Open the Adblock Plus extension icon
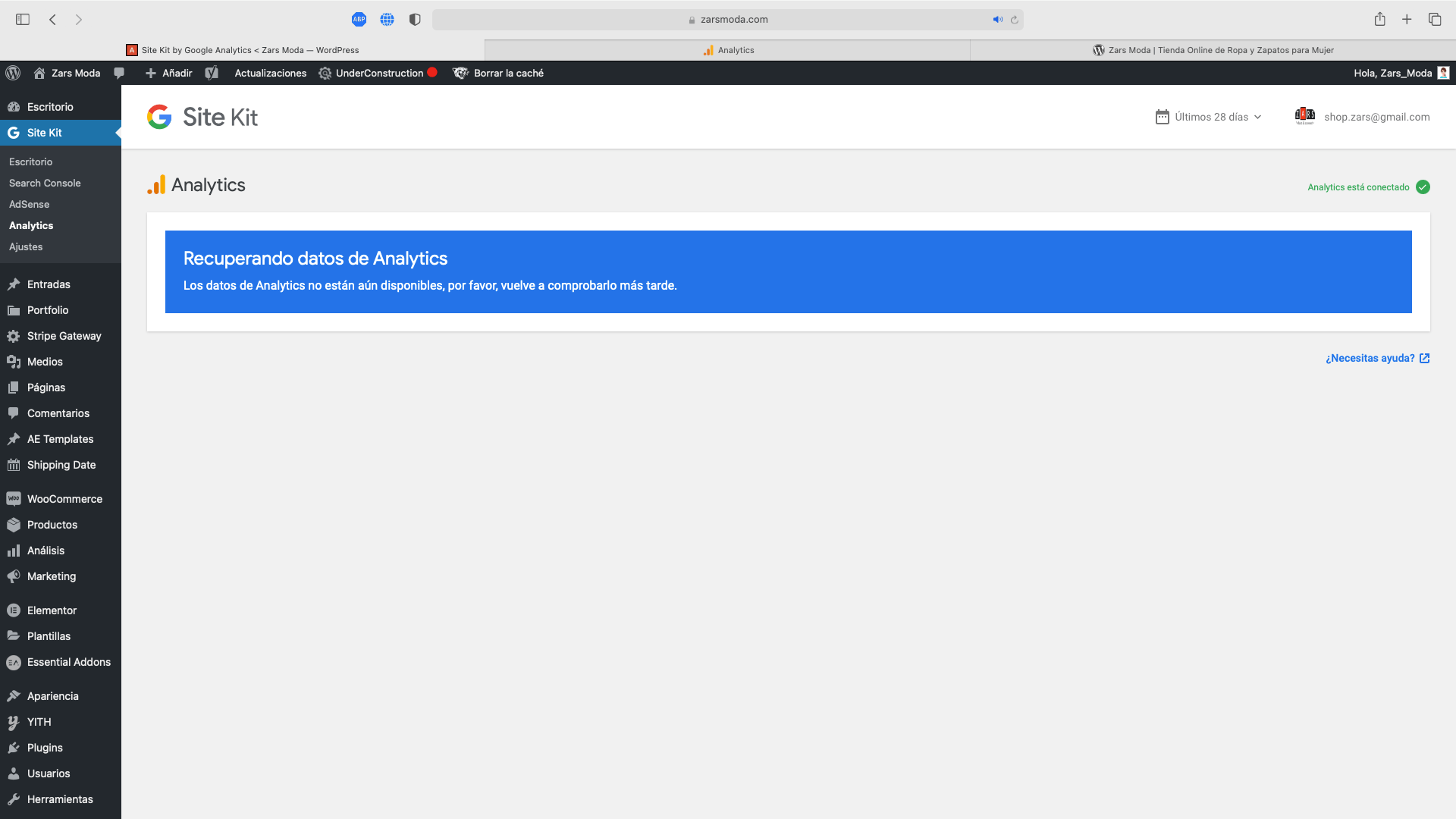 click(359, 20)
